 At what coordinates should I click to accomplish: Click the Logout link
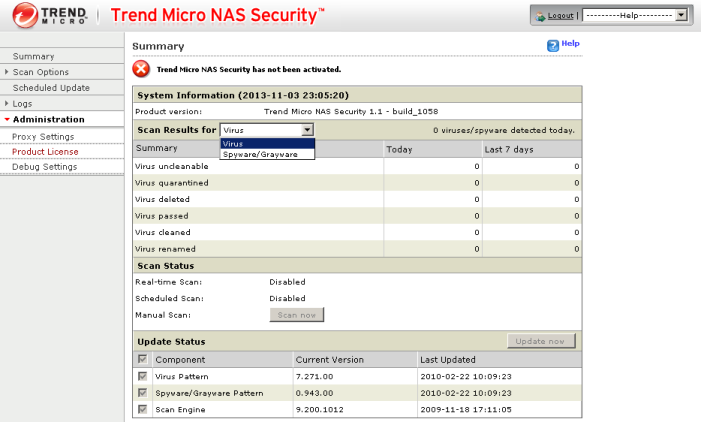pyautogui.click(x=561, y=16)
